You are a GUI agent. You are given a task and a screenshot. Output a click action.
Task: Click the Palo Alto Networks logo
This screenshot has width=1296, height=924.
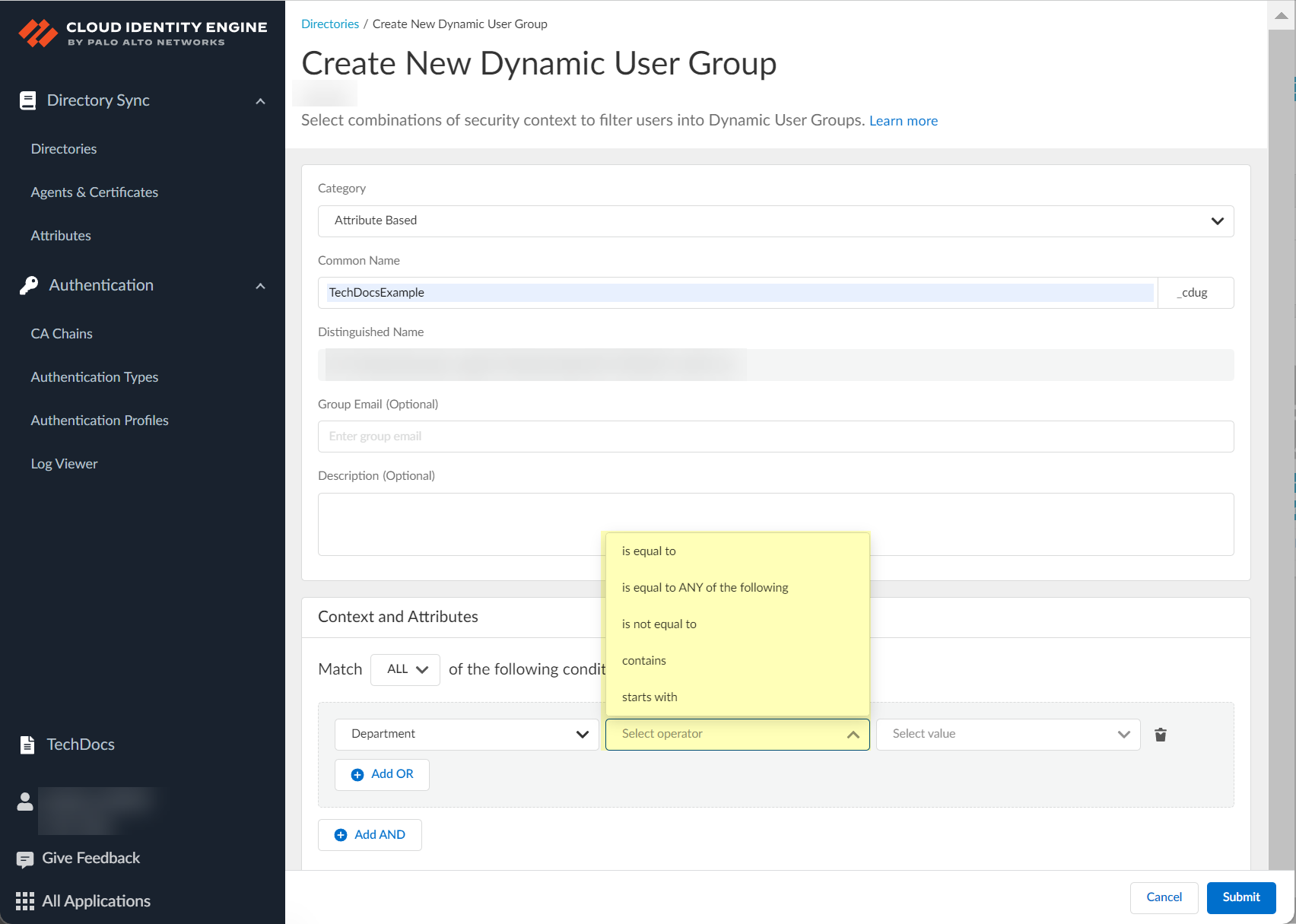point(38,33)
